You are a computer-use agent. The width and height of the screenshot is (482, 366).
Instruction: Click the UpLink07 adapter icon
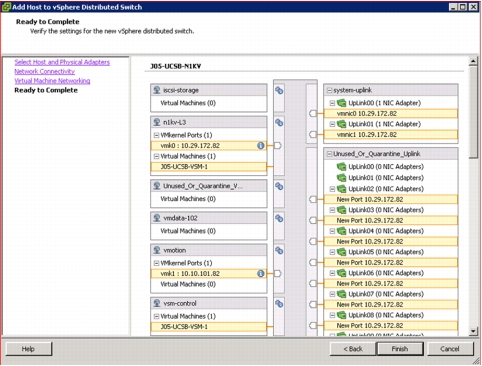pos(341,294)
